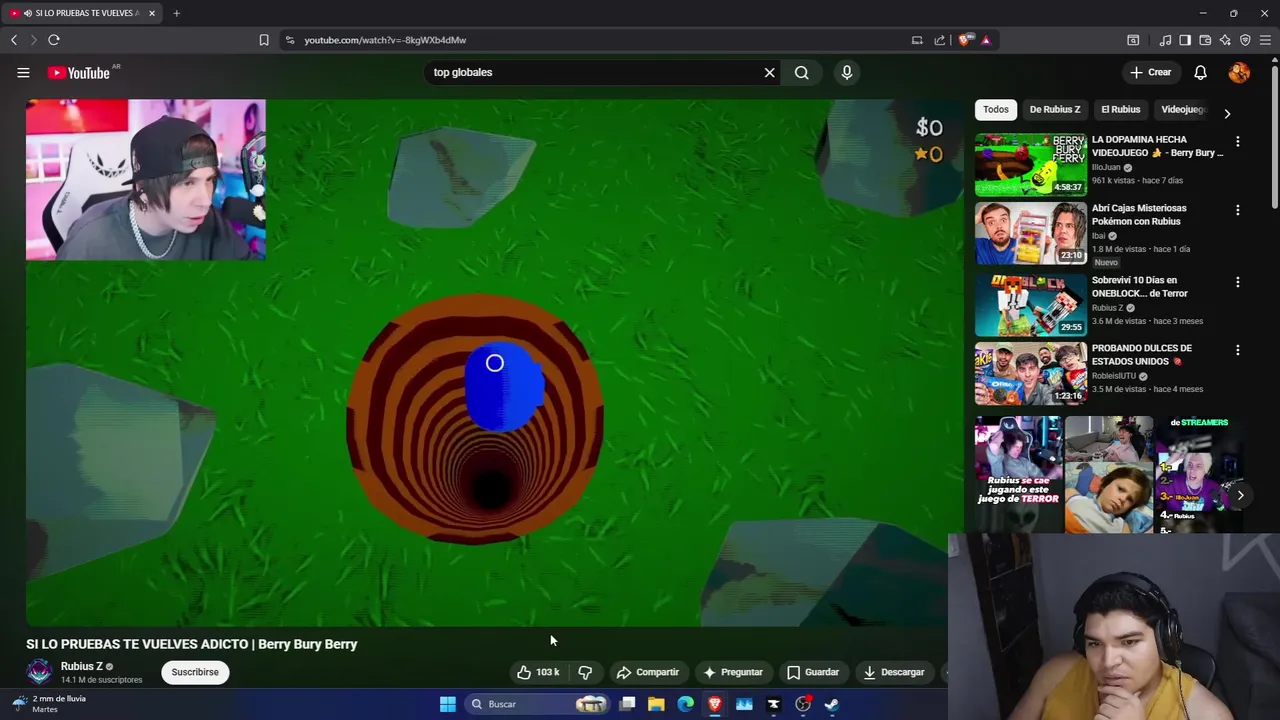Open the Rubius Z channel name
This screenshot has width=1280, height=720.
click(82, 666)
